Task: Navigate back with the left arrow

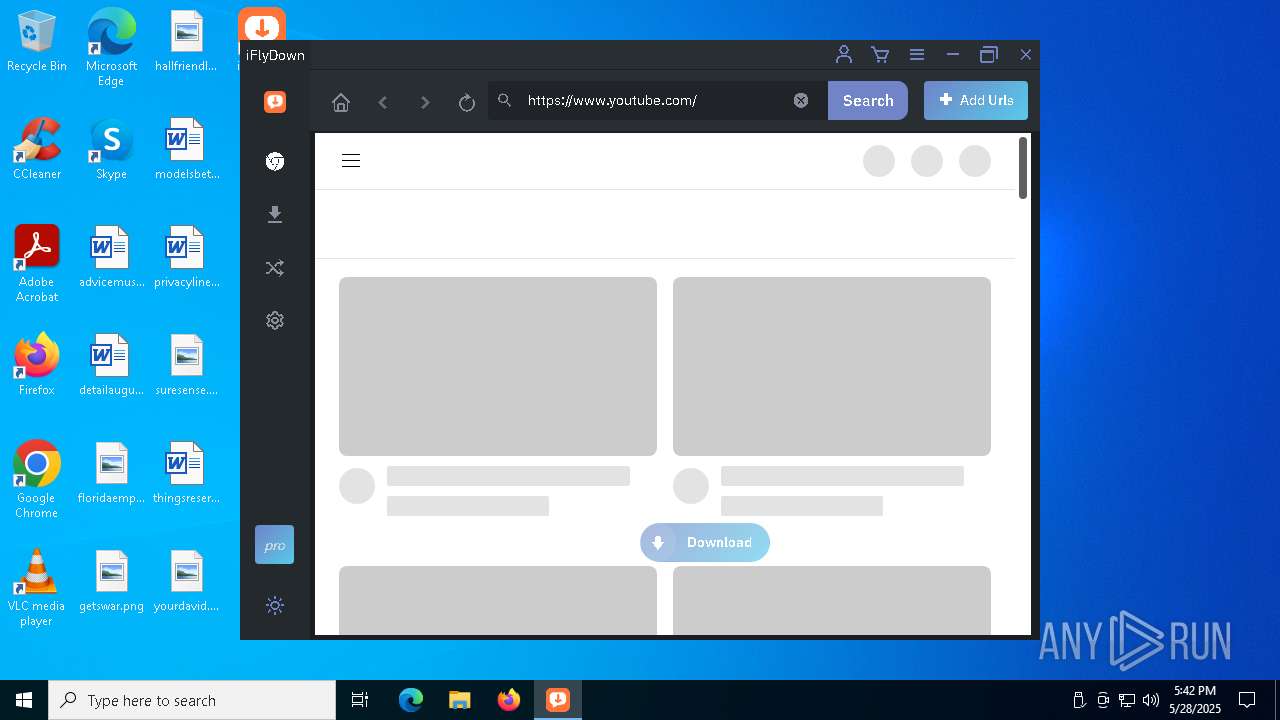Action: point(383,102)
